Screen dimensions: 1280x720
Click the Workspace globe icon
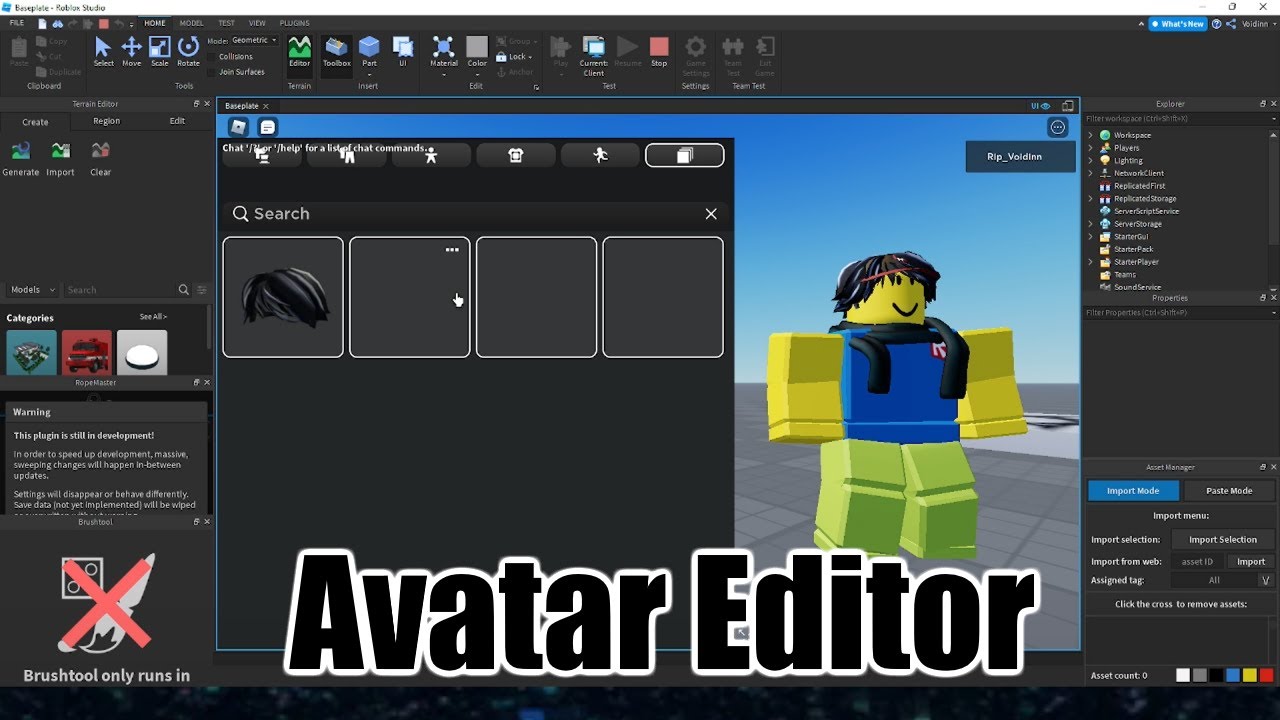click(1105, 135)
